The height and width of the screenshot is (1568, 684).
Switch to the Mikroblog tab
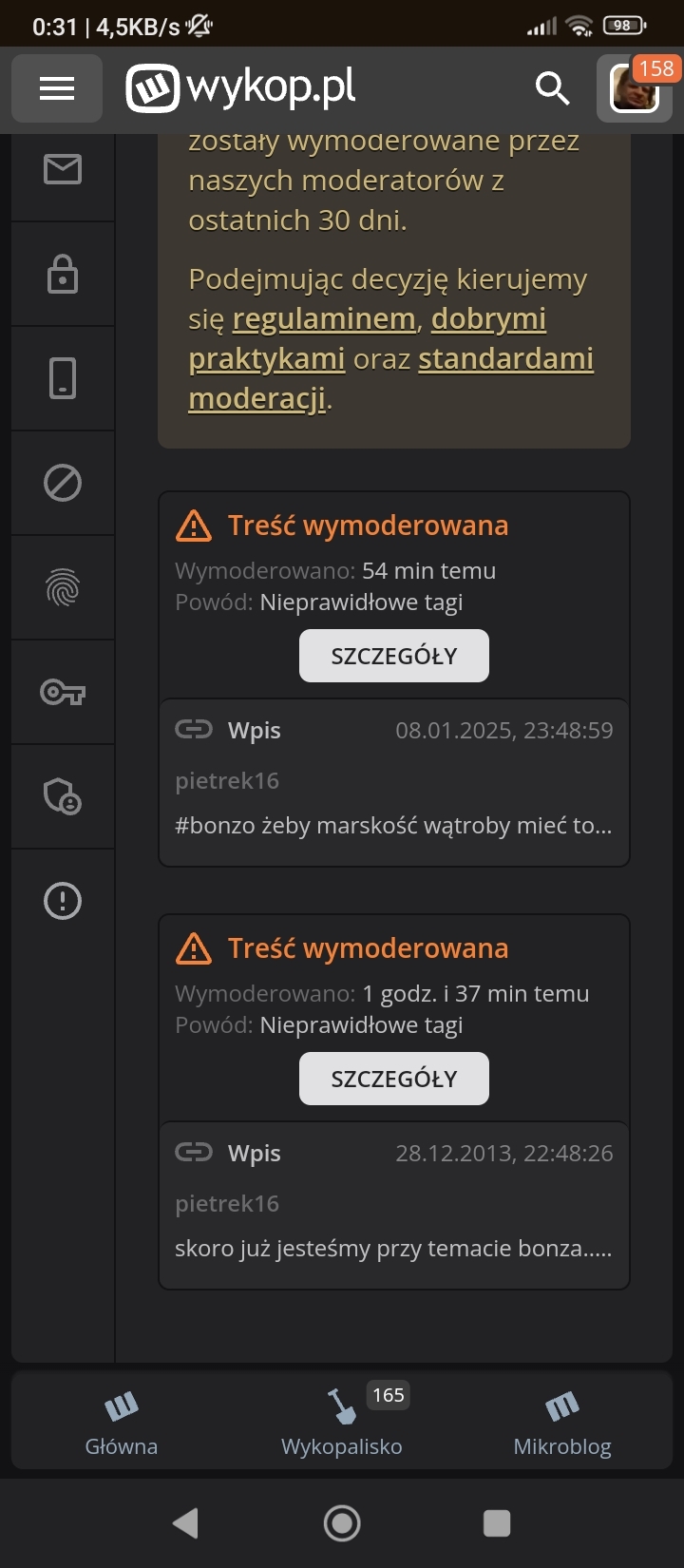point(562,1422)
